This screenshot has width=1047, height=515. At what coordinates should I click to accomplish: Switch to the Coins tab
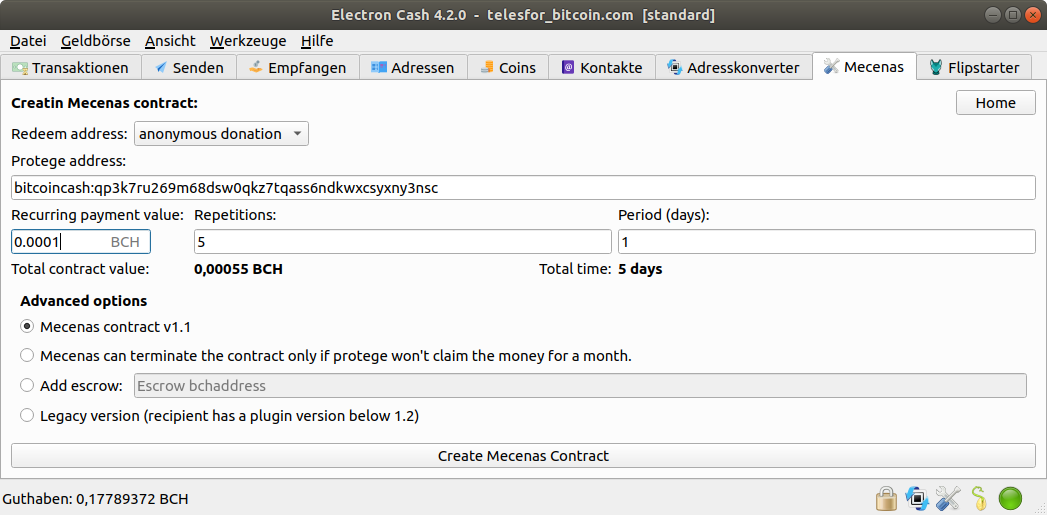[x=508, y=67]
